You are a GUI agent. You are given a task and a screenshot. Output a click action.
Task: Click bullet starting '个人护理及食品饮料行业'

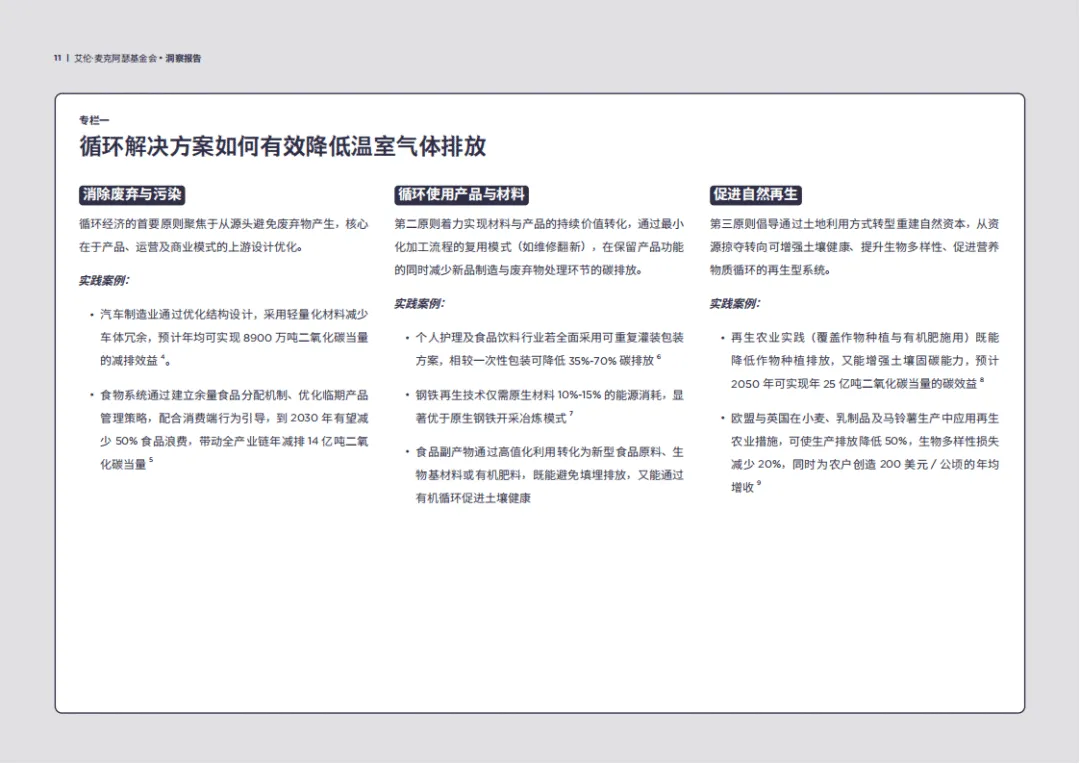549,349
